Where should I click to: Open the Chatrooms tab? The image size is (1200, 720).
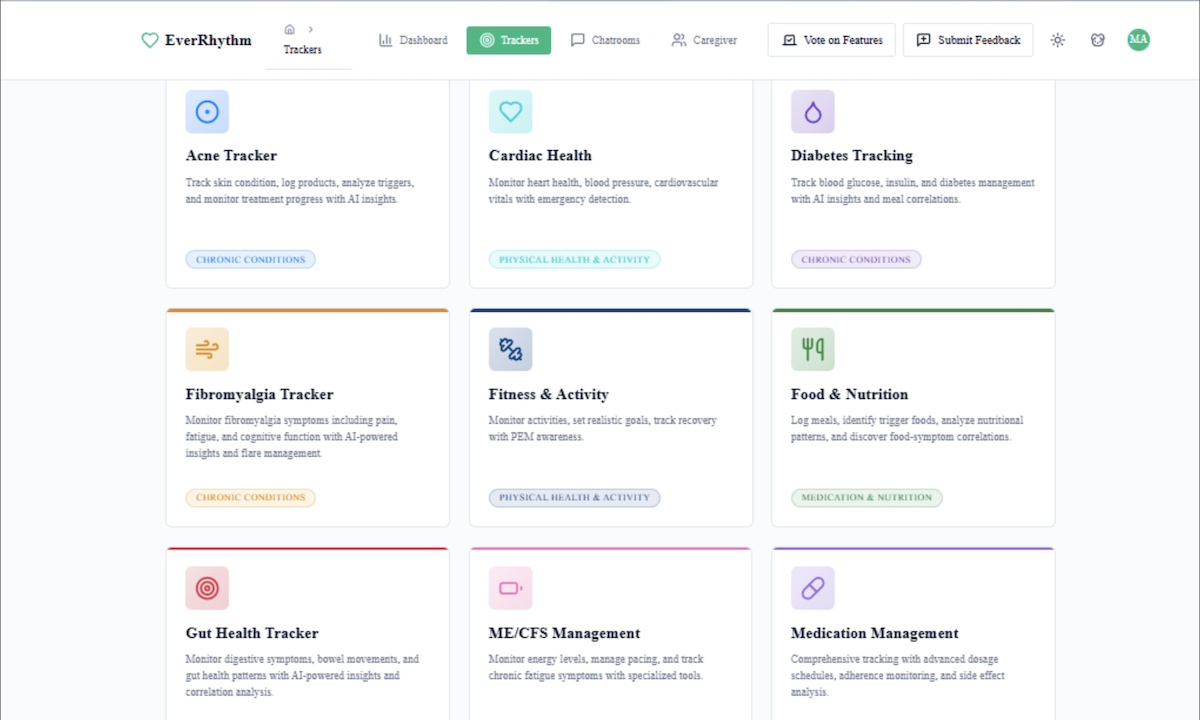point(605,40)
